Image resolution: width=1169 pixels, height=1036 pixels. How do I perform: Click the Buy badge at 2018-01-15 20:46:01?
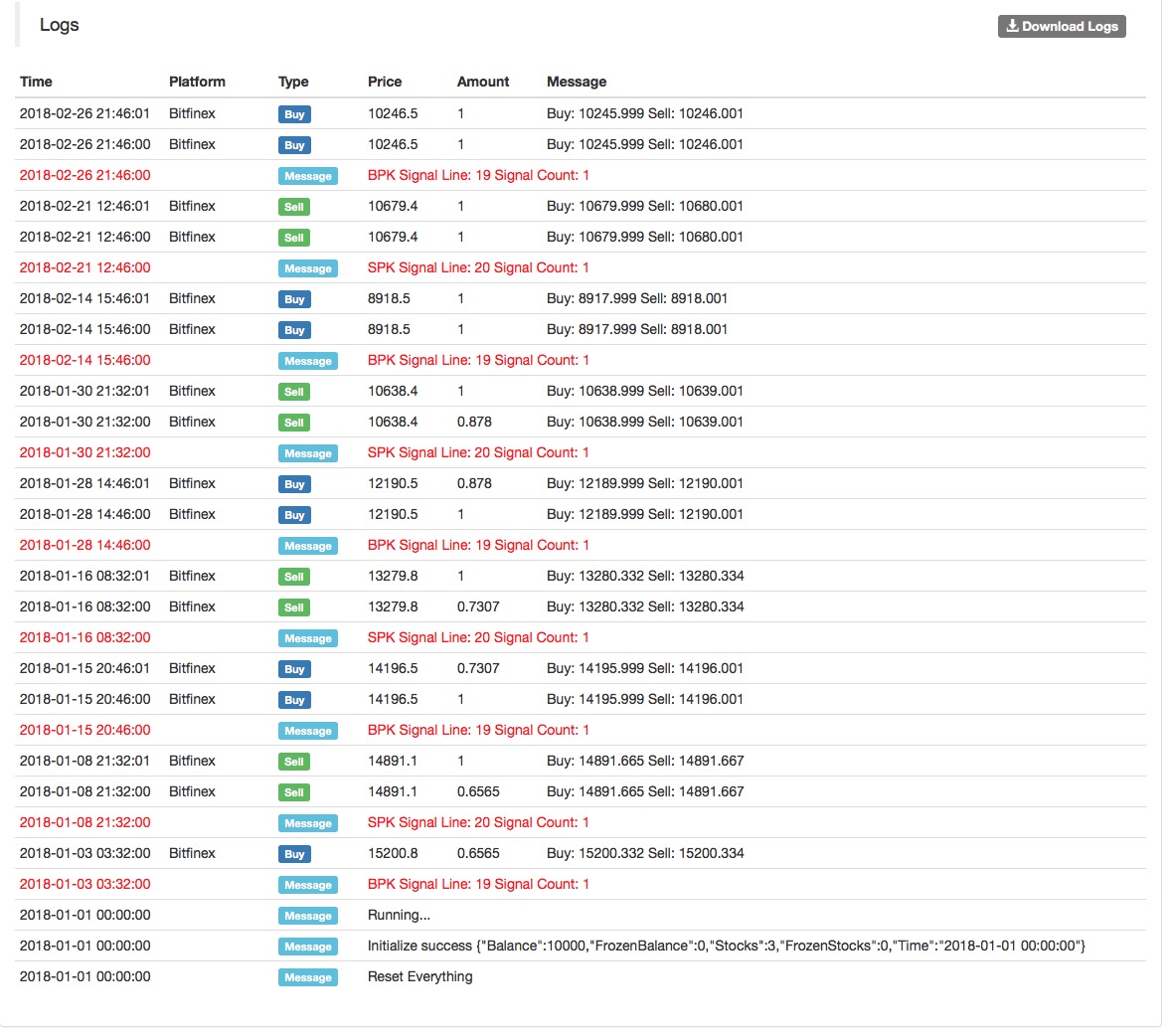click(294, 669)
